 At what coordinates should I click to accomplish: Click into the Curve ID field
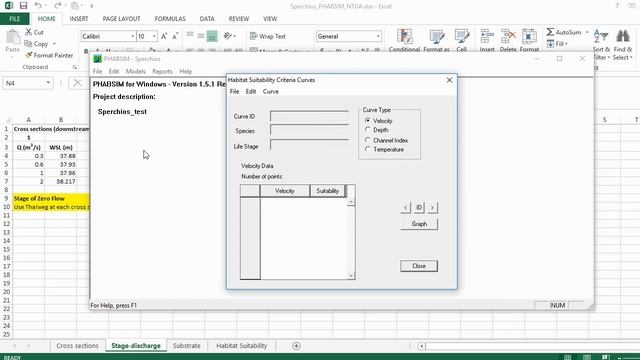coord(309,116)
